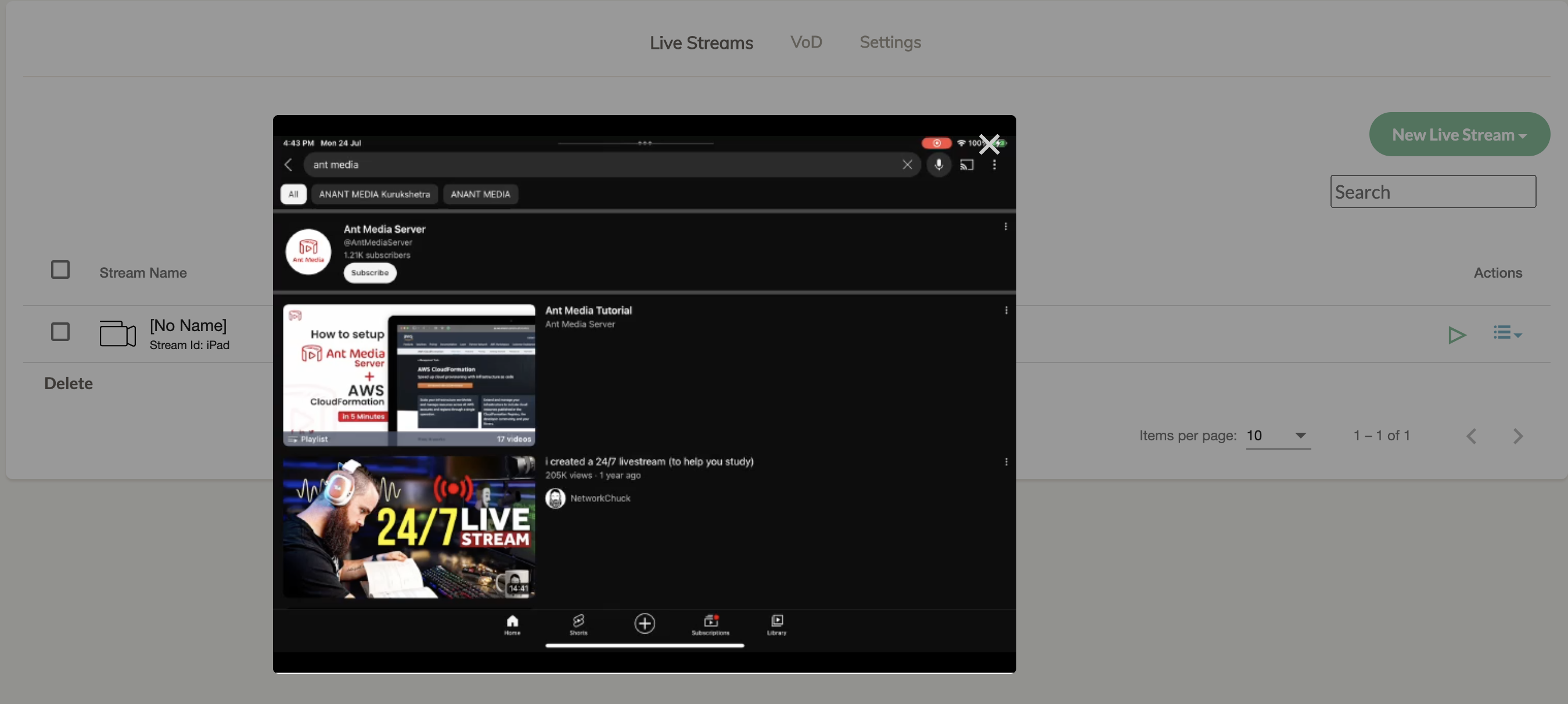Click the Ant Media Server channel avatar
This screenshot has height=704, width=1568.
308,252
